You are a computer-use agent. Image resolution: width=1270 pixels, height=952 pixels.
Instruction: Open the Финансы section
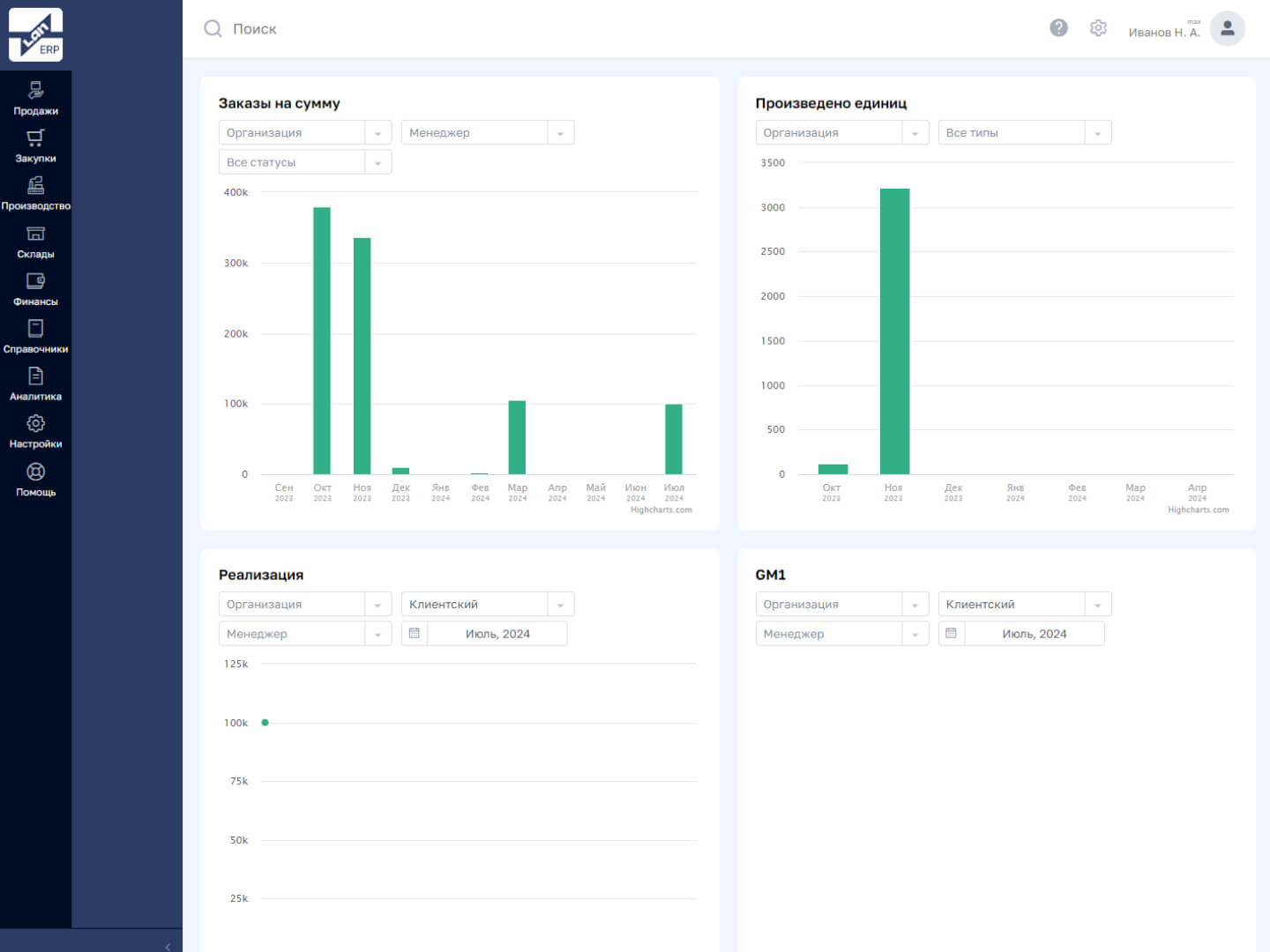(35, 290)
